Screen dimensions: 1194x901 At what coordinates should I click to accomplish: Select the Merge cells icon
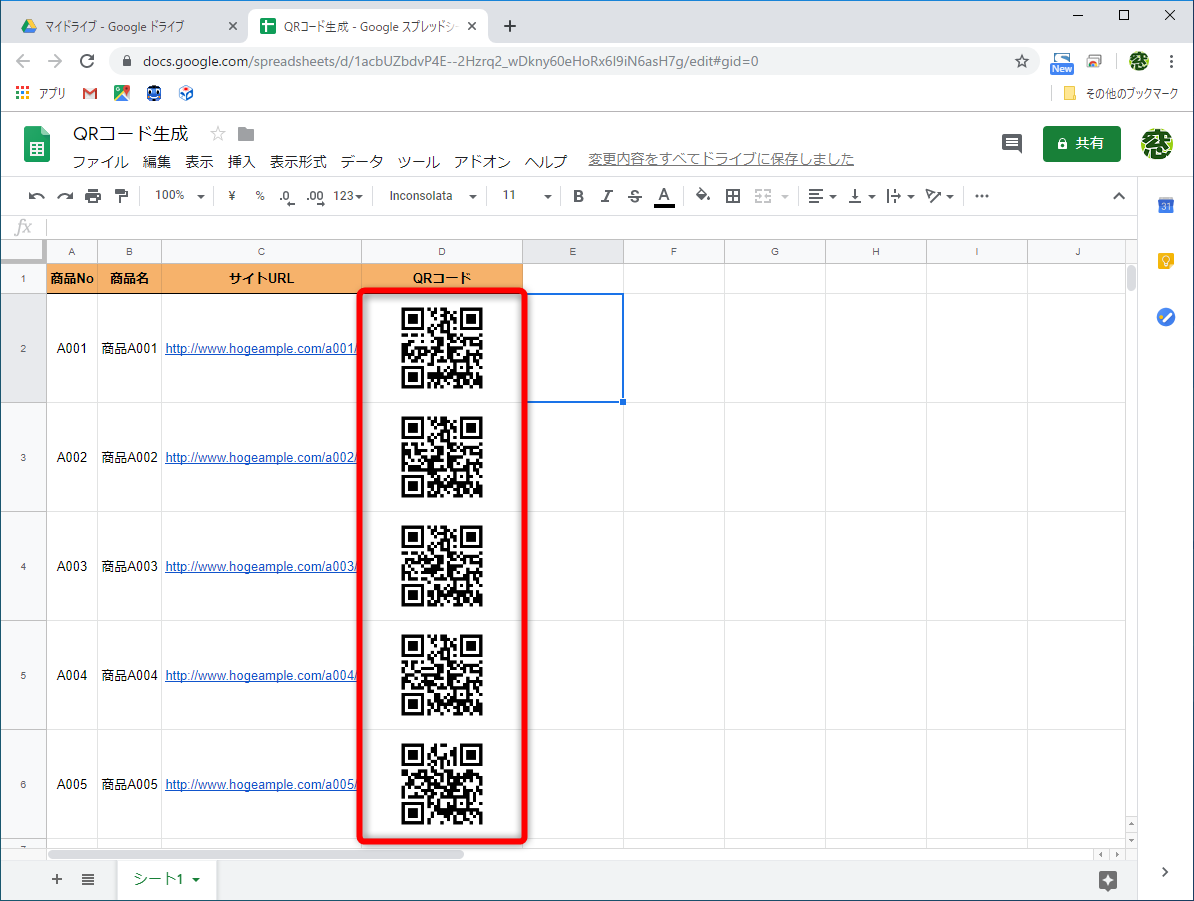click(765, 195)
